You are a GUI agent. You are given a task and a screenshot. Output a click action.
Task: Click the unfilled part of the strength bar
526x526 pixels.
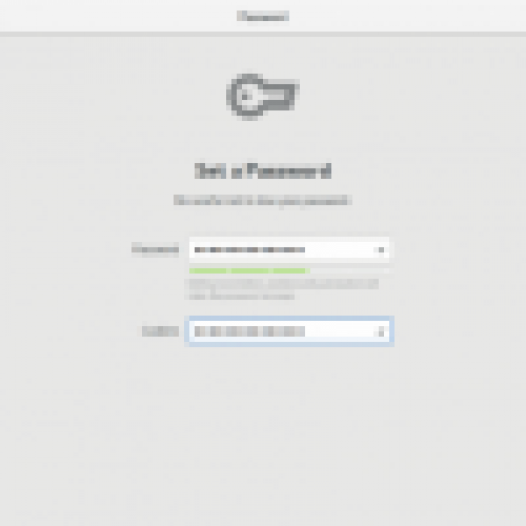pos(349,271)
